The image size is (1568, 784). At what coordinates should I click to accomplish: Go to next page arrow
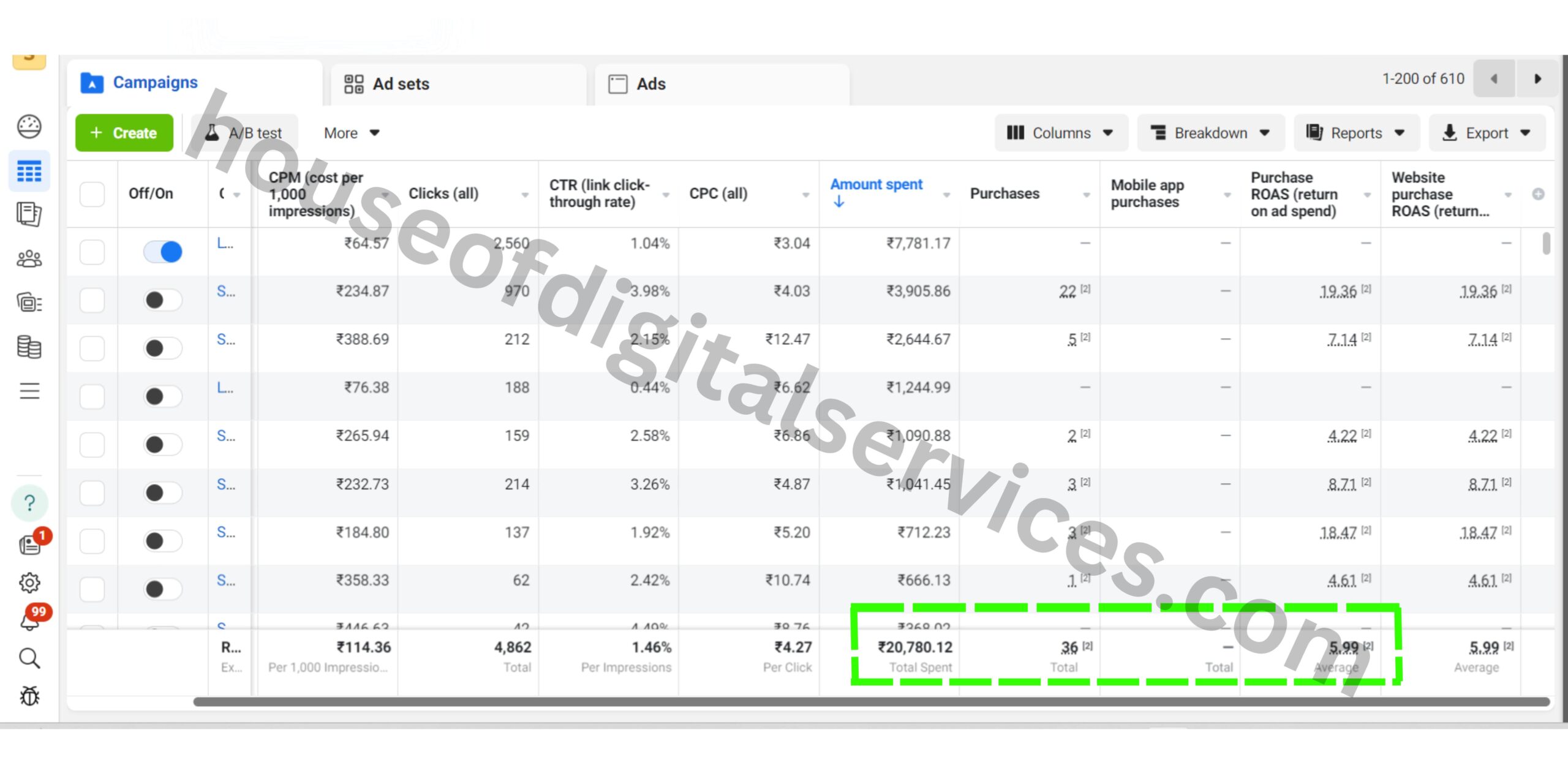click(1537, 79)
